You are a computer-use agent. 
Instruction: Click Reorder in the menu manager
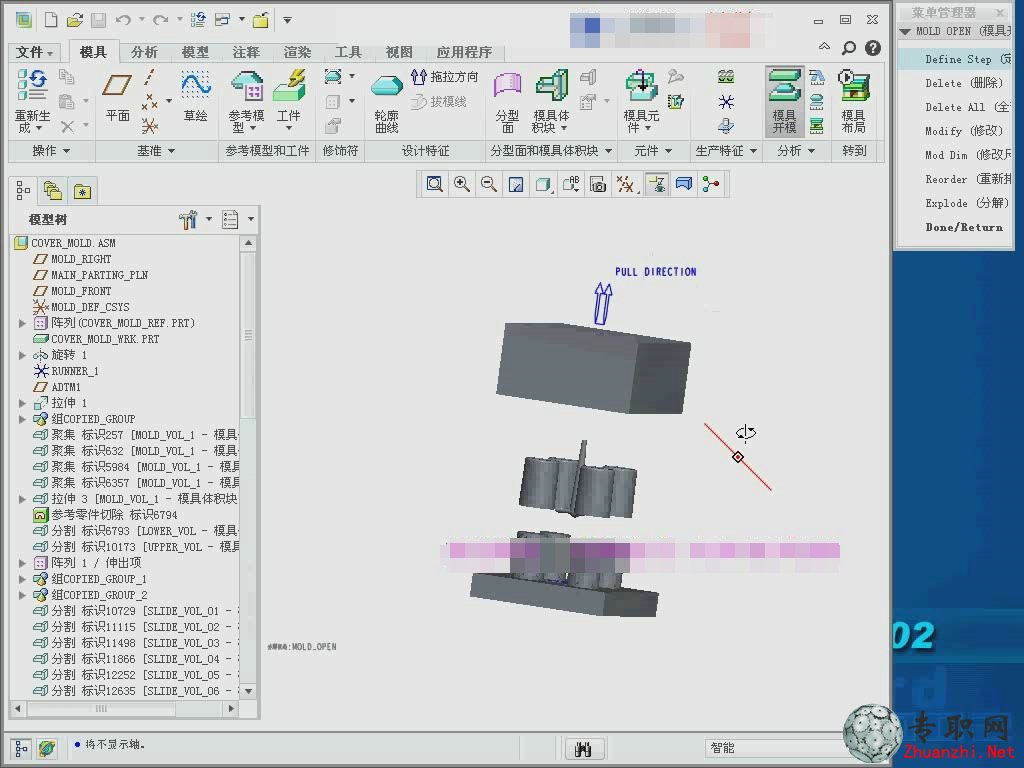coord(955,179)
